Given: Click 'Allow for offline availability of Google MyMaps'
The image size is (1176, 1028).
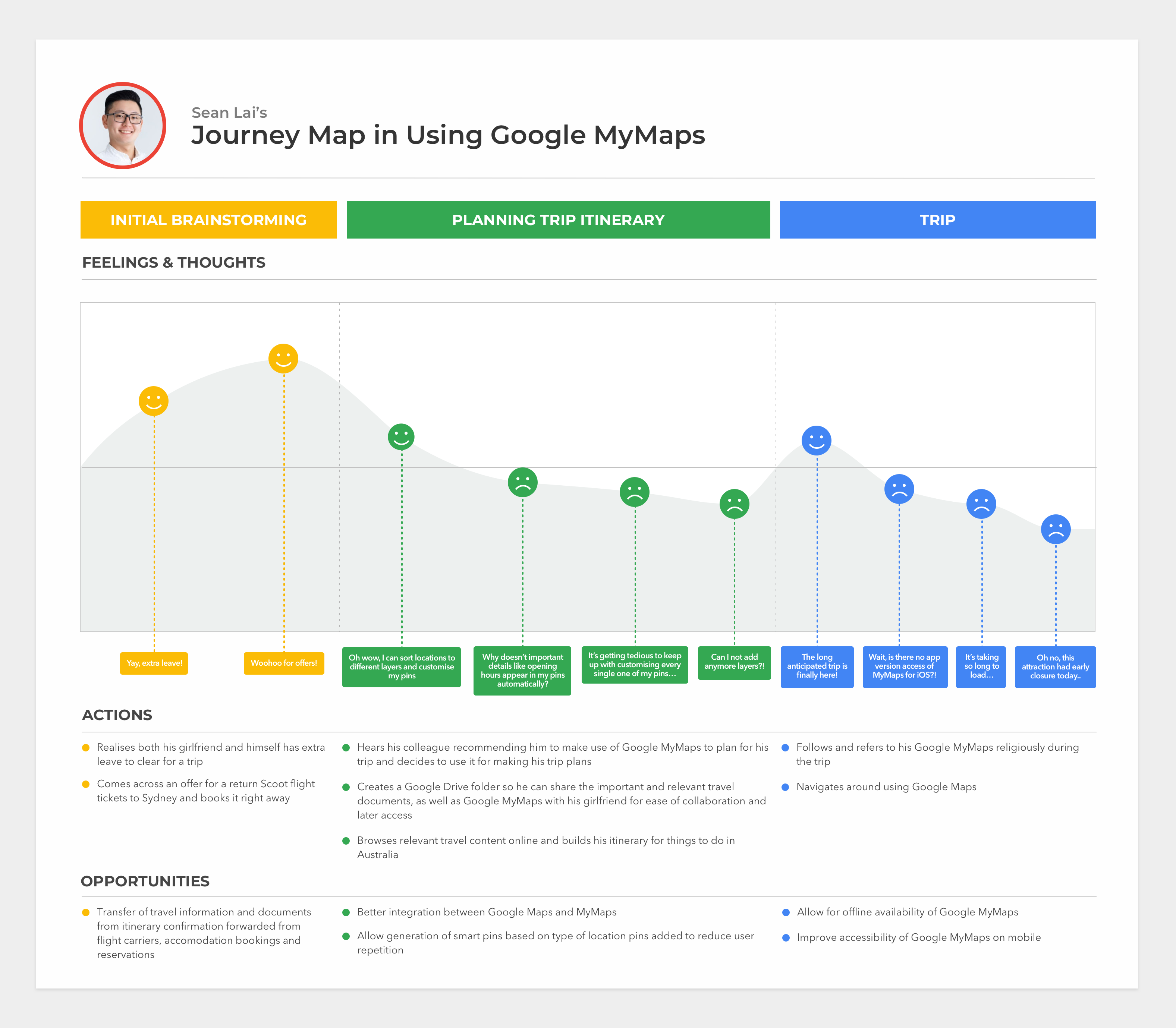Looking at the screenshot, I should pyautogui.click(x=908, y=912).
